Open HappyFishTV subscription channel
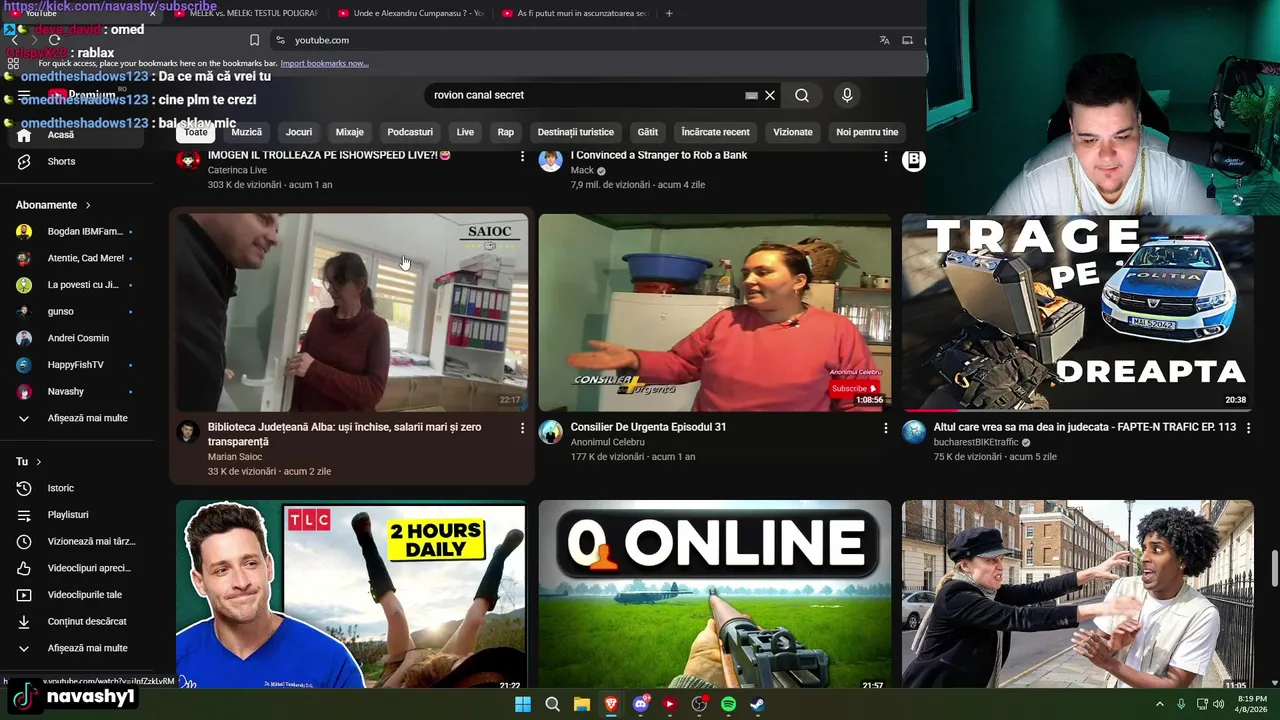1280x720 pixels. [x=77, y=365]
